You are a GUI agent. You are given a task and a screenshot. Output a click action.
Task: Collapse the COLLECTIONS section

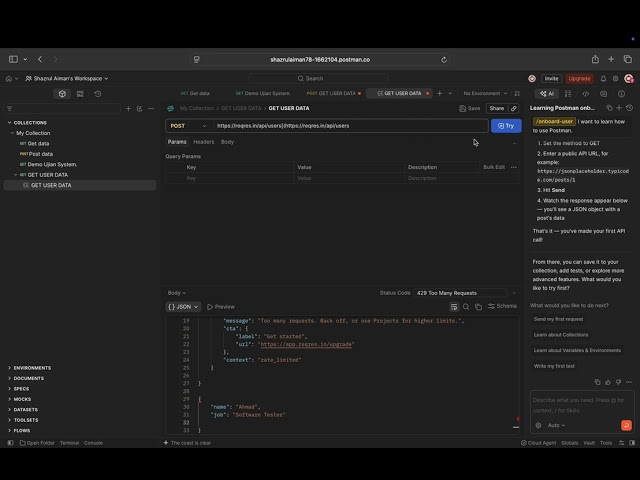(x=9, y=122)
